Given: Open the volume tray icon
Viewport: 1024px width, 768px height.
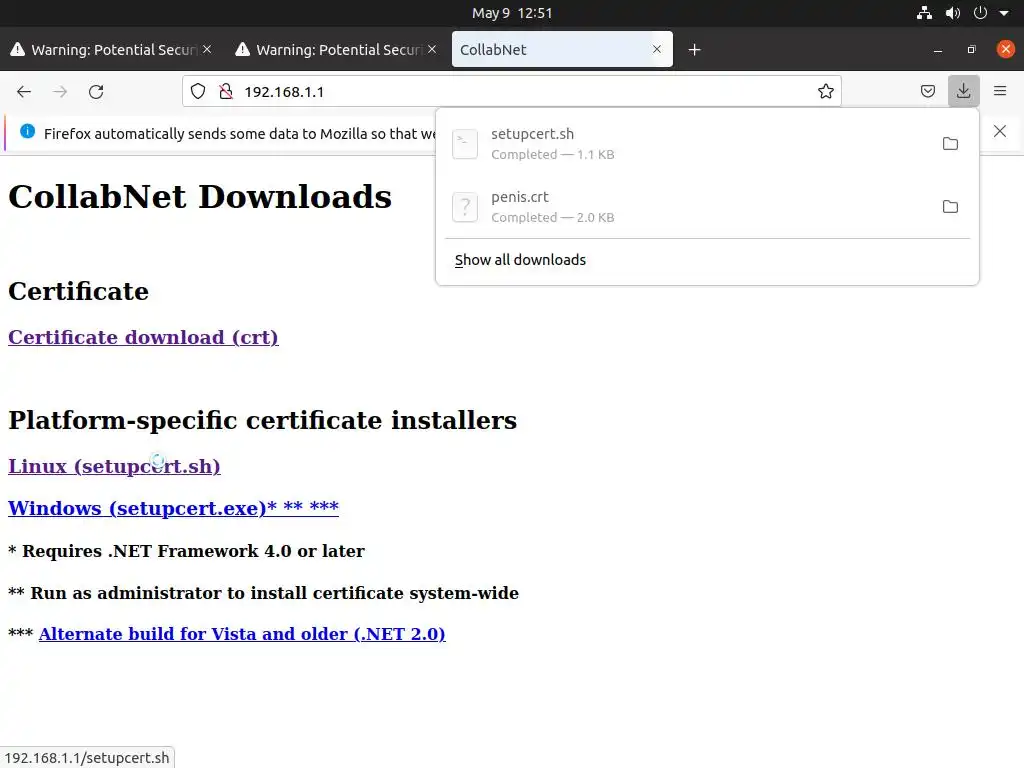Looking at the screenshot, I should (x=953, y=13).
